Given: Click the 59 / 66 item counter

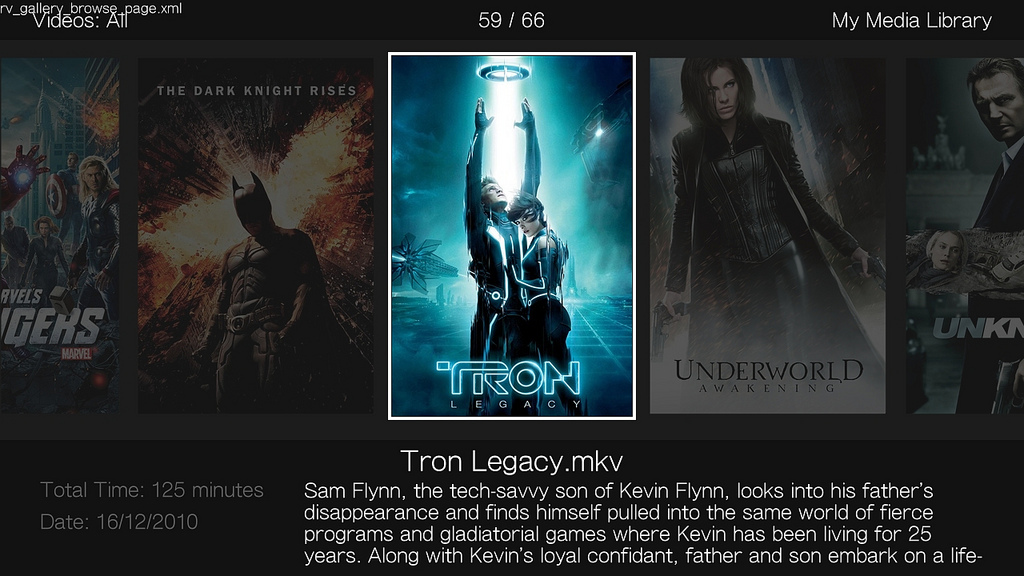Looking at the screenshot, I should tap(511, 20).
